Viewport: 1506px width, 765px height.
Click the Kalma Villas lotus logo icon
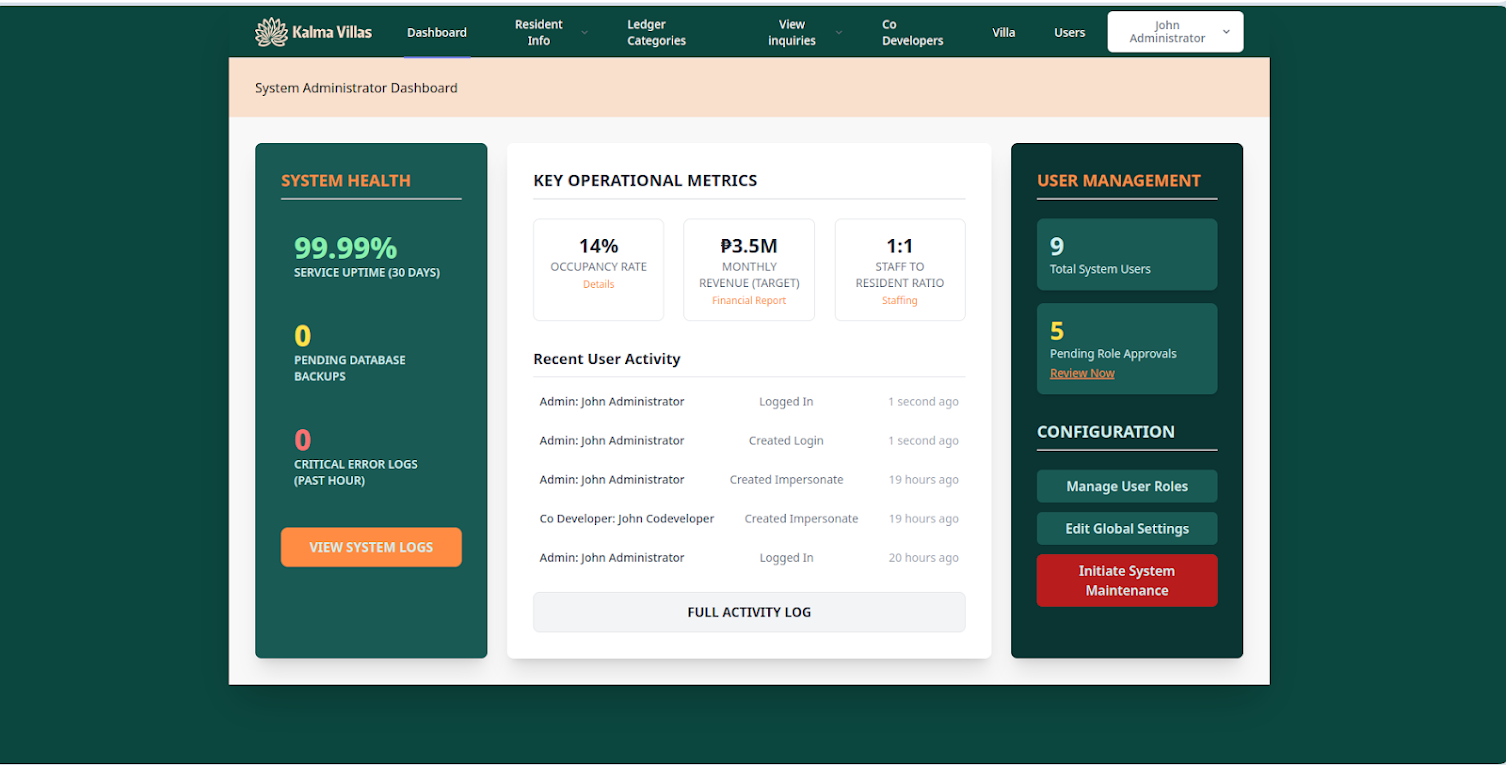click(271, 32)
